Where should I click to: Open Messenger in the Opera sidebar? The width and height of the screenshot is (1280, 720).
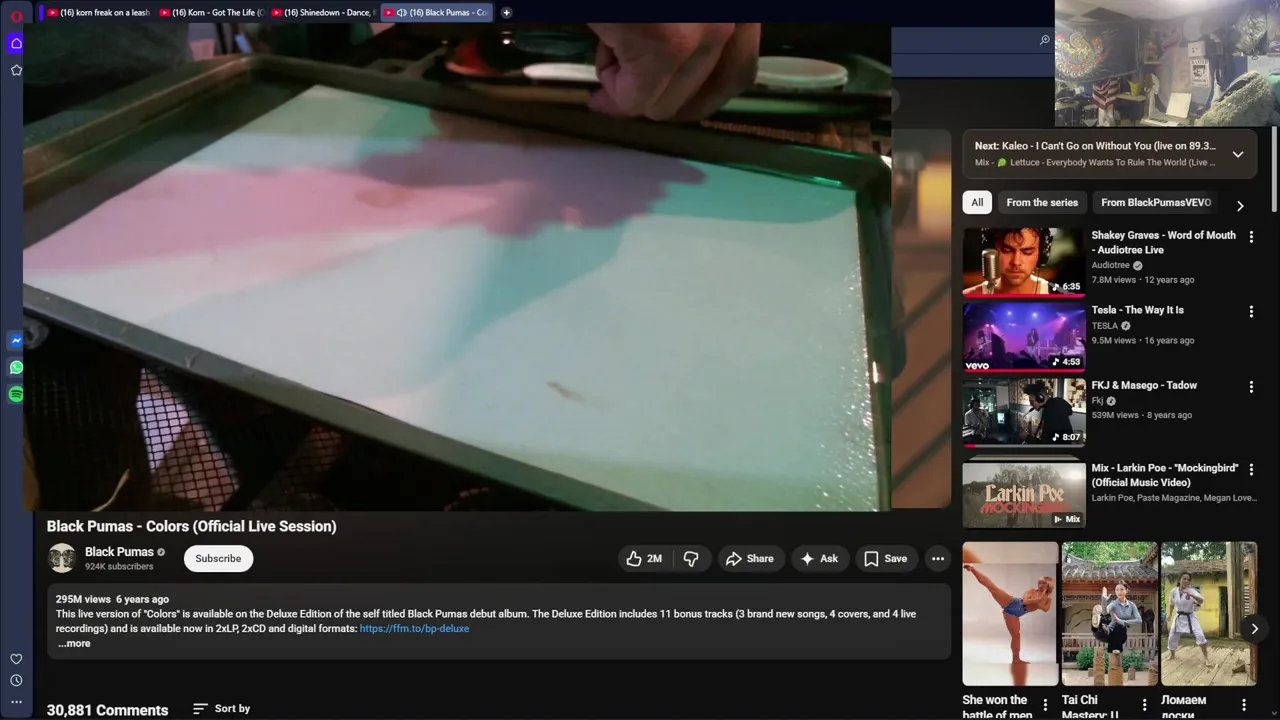(16, 341)
